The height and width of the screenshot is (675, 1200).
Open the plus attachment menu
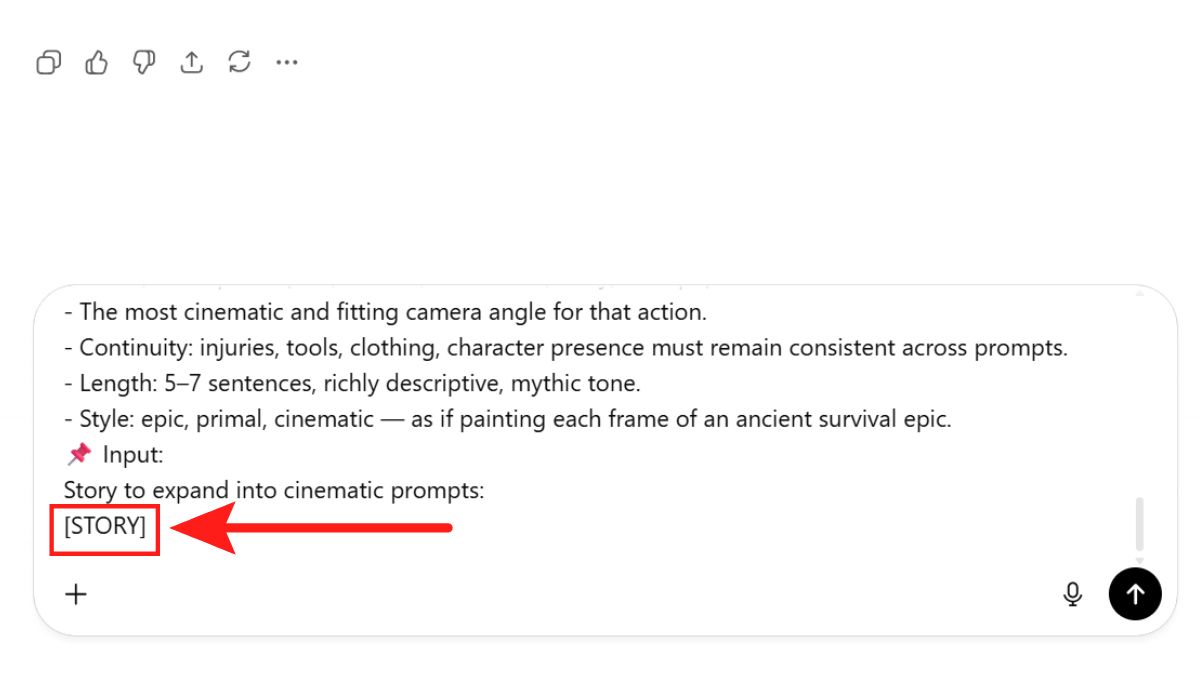tap(76, 594)
